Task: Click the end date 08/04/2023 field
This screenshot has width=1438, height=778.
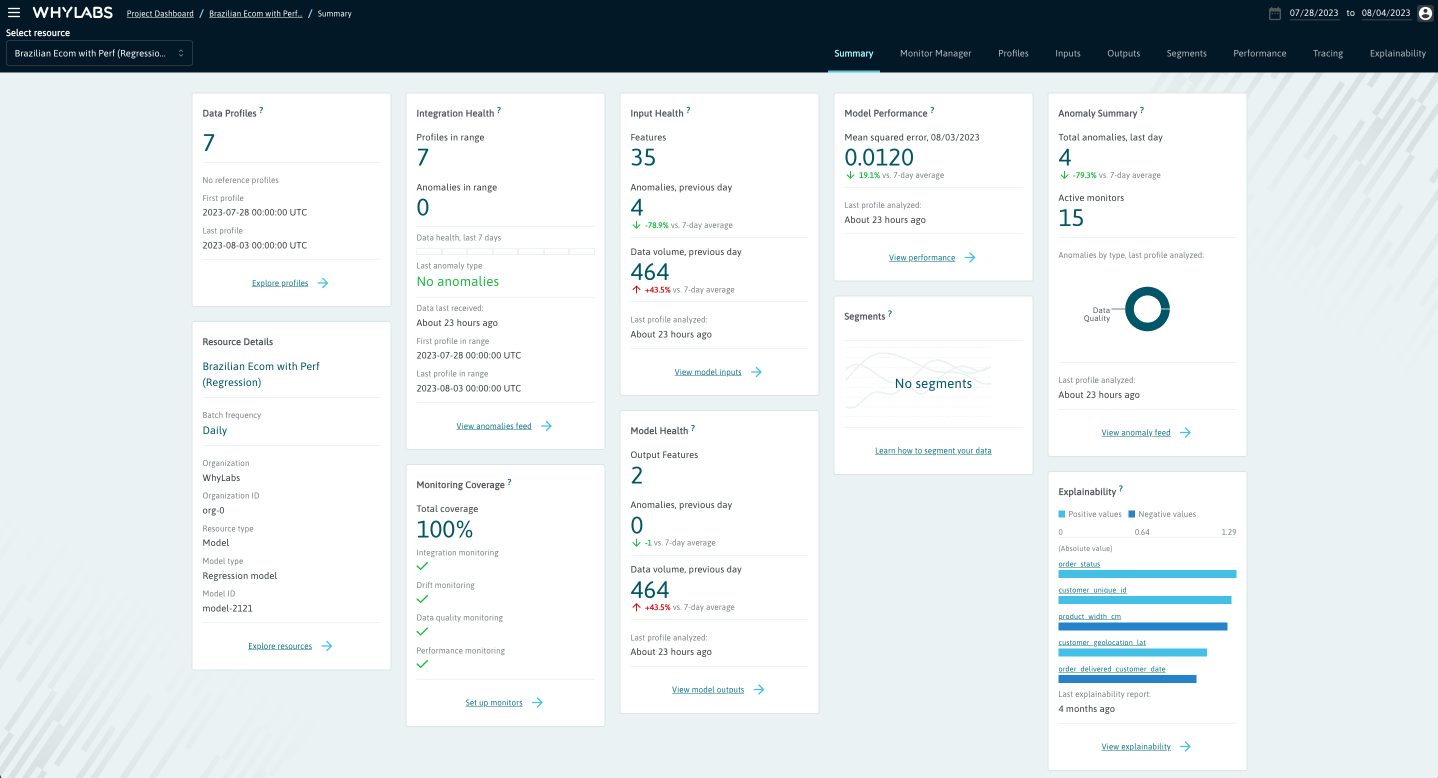Action: pos(1385,13)
